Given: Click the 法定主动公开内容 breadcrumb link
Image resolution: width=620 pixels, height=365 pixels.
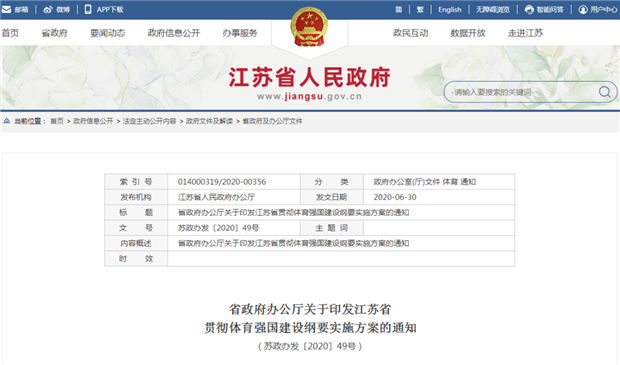Looking at the screenshot, I should [x=149, y=121].
